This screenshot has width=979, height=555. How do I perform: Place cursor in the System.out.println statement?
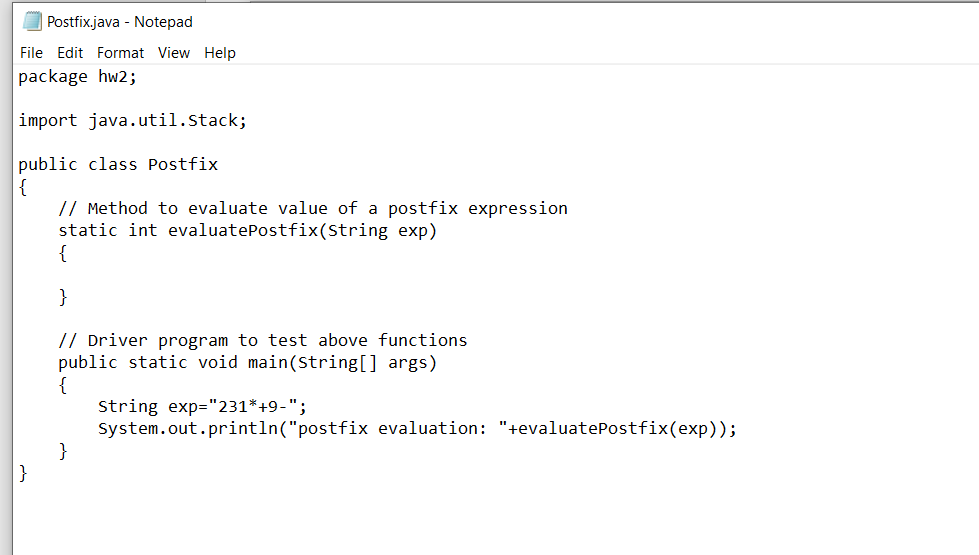[417, 429]
